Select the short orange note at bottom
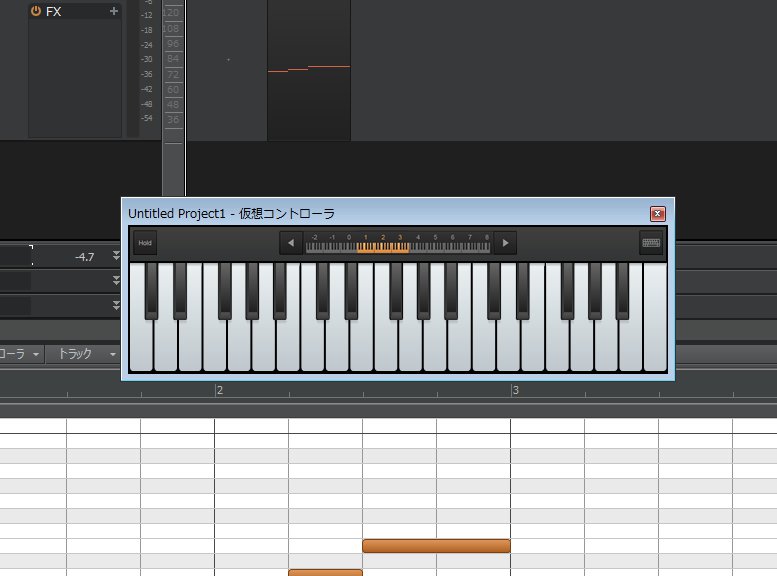This screenshot has height=576, width=777. [325, 572]
